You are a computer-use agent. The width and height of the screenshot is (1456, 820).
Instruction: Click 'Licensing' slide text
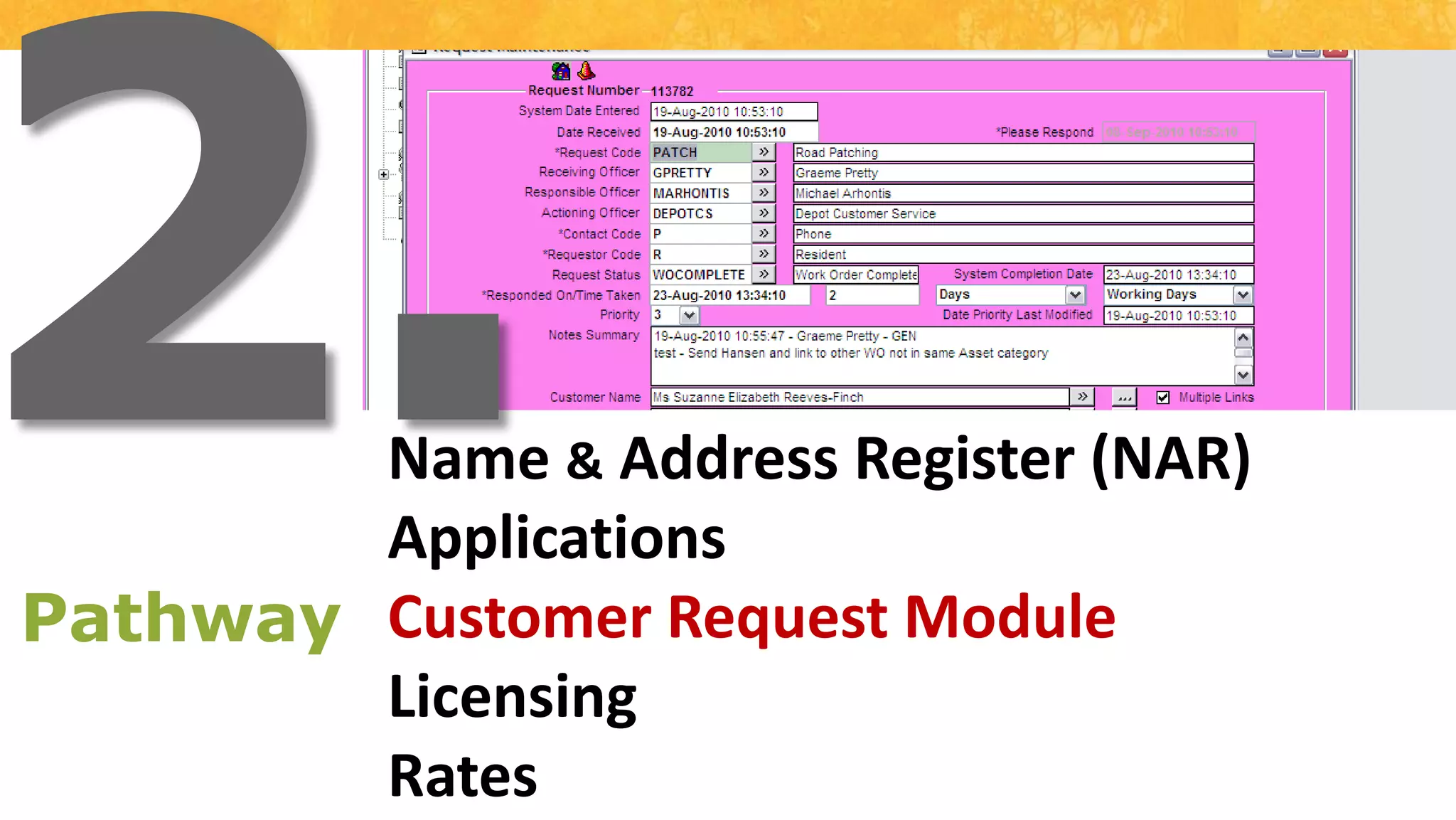(x=513, y=698)
